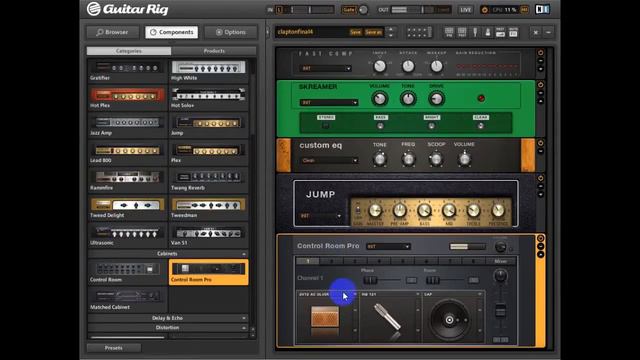Open the microphone type dropdown arrow

click(x=418, y=294)
